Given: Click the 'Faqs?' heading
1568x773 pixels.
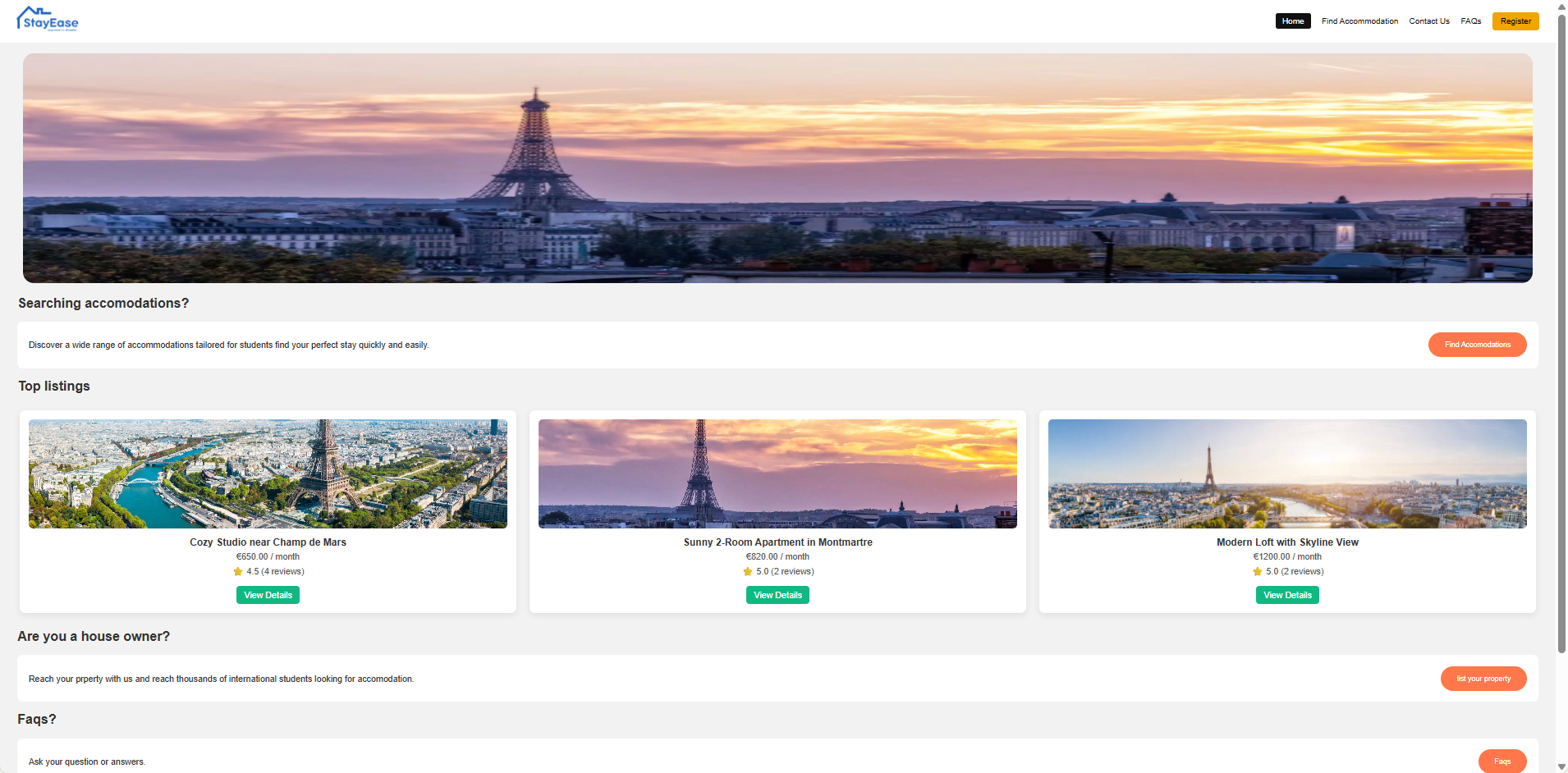Looking at the screenshot, I should 37,720.
